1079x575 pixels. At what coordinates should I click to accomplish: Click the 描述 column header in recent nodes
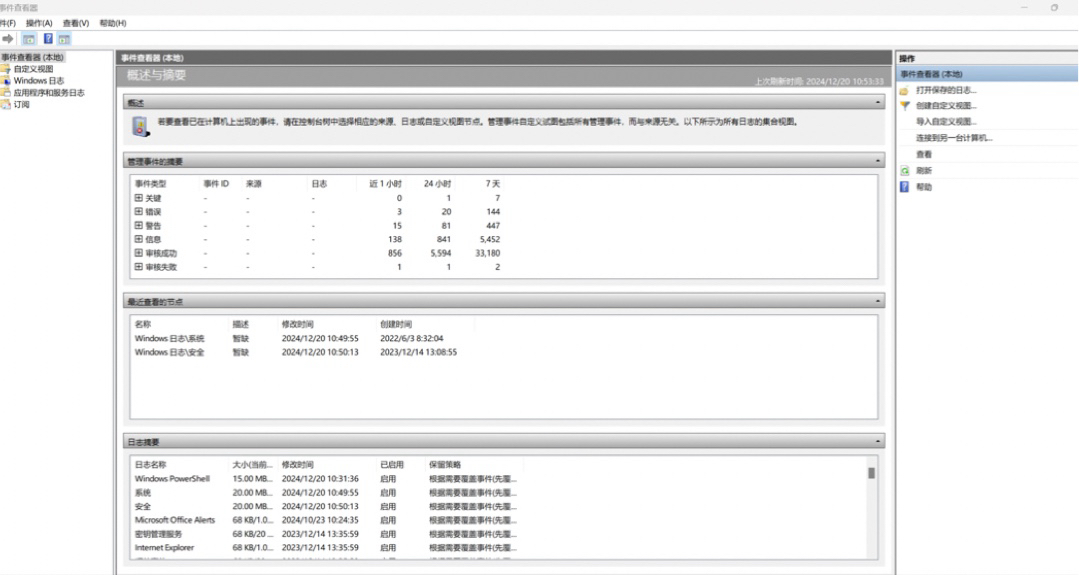pos(240,324)
